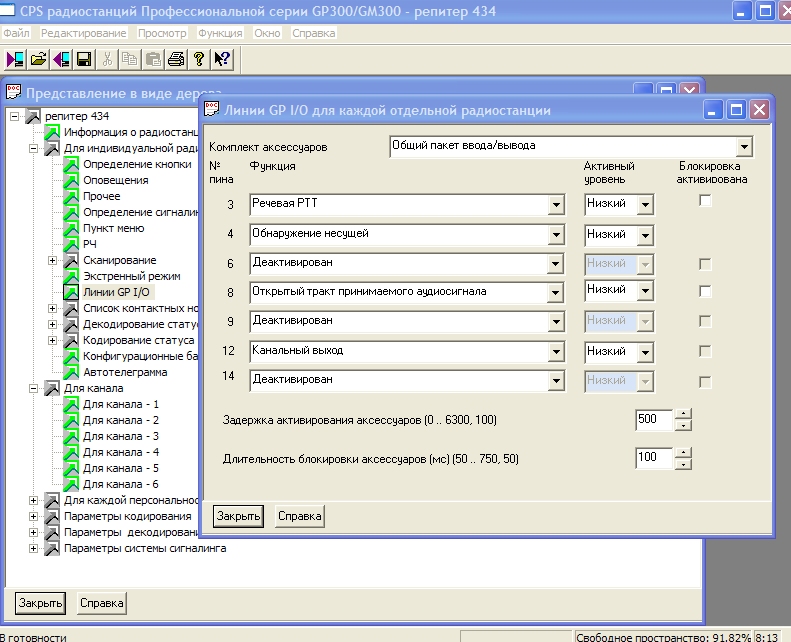Select Параметры системы сигналинга tree item
This screenshot has height=642, width=791.
tap(145, 548)
